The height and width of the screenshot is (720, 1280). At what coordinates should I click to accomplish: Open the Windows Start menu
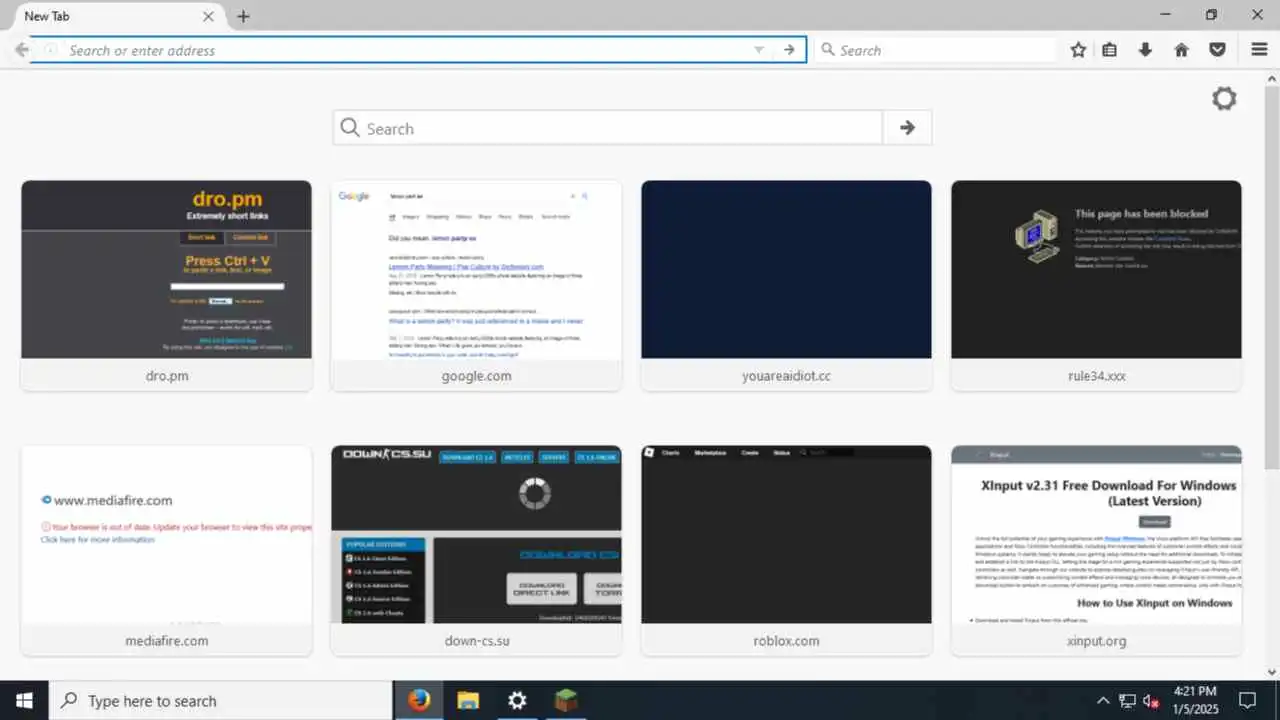[x=24, y=700]
